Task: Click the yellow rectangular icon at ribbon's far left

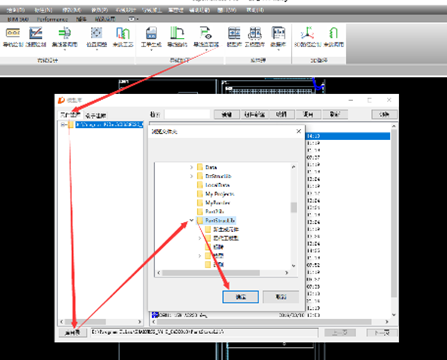Action: tap(13, 33)
